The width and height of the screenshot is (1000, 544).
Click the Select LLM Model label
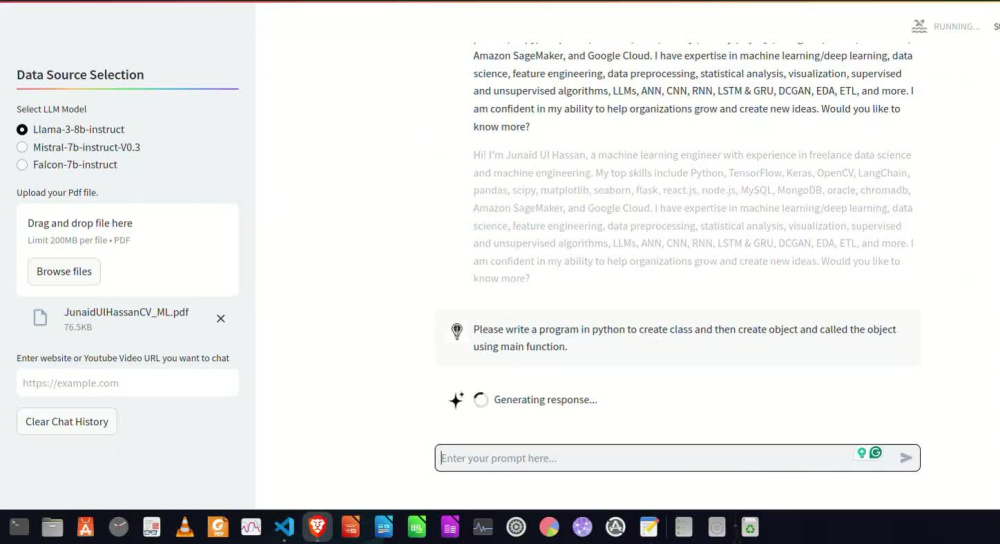[52, 109]
